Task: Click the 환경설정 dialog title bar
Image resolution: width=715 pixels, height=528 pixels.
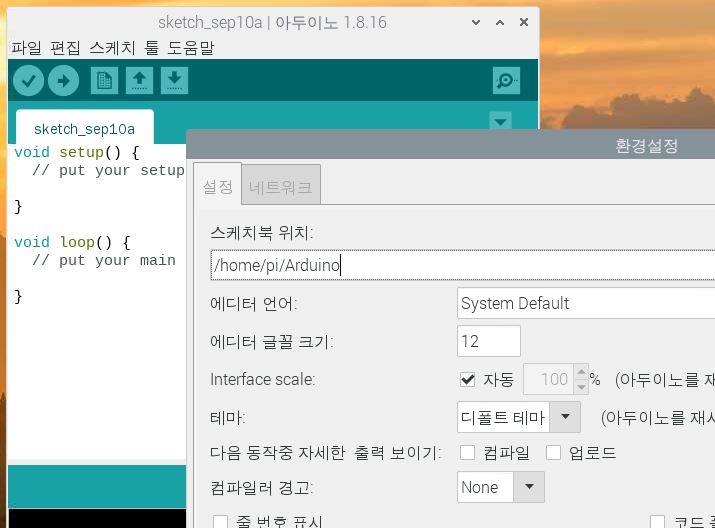Action: (x=451, y=145)
